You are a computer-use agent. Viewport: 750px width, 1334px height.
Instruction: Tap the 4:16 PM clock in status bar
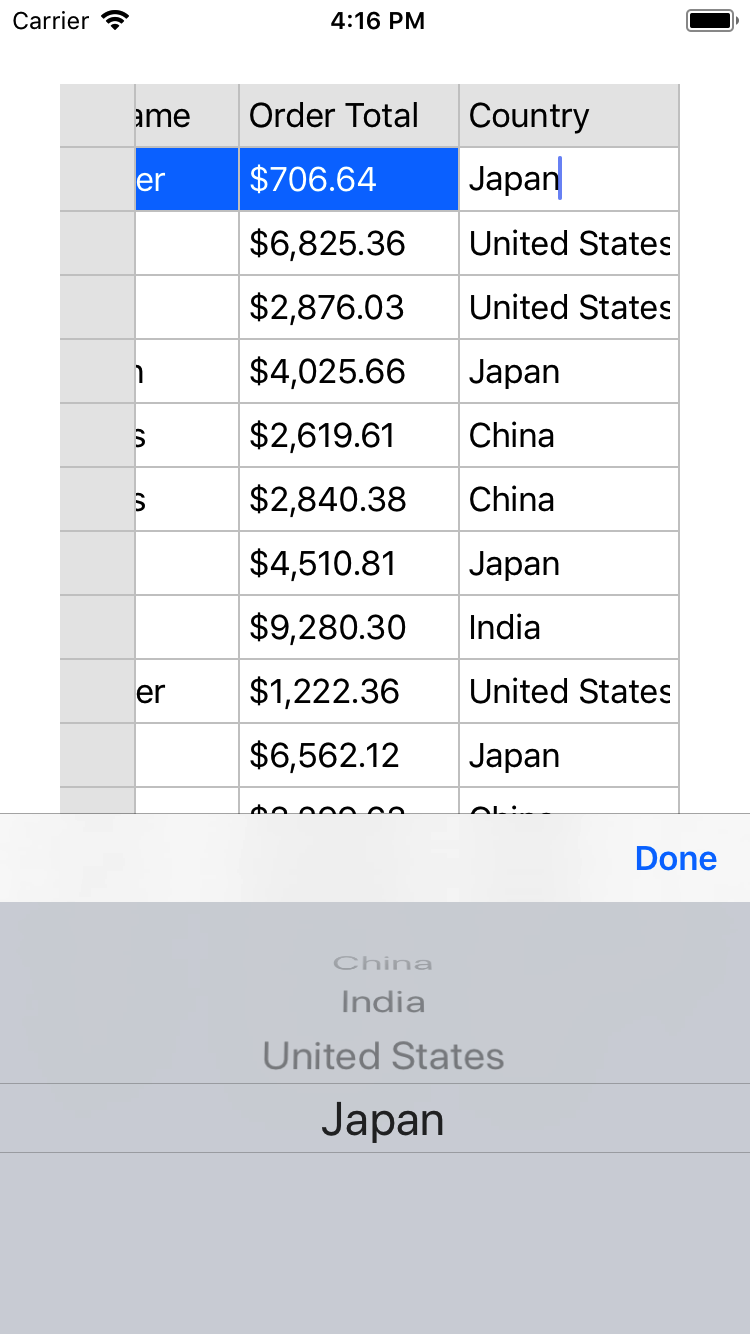pos(377,21)
